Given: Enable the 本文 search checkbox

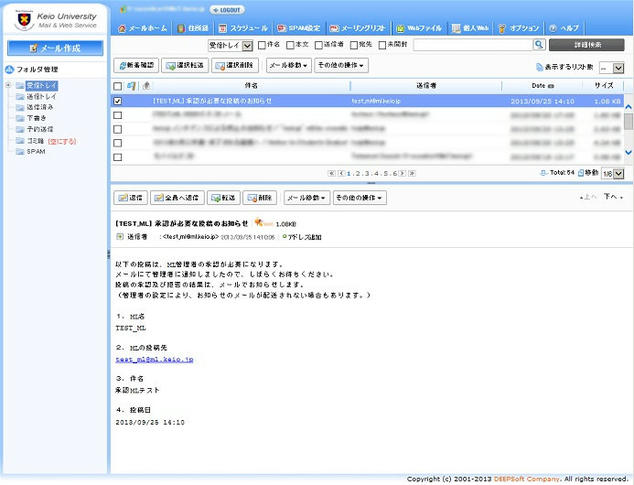Looking at the screenshot, I should pos(291,45).
